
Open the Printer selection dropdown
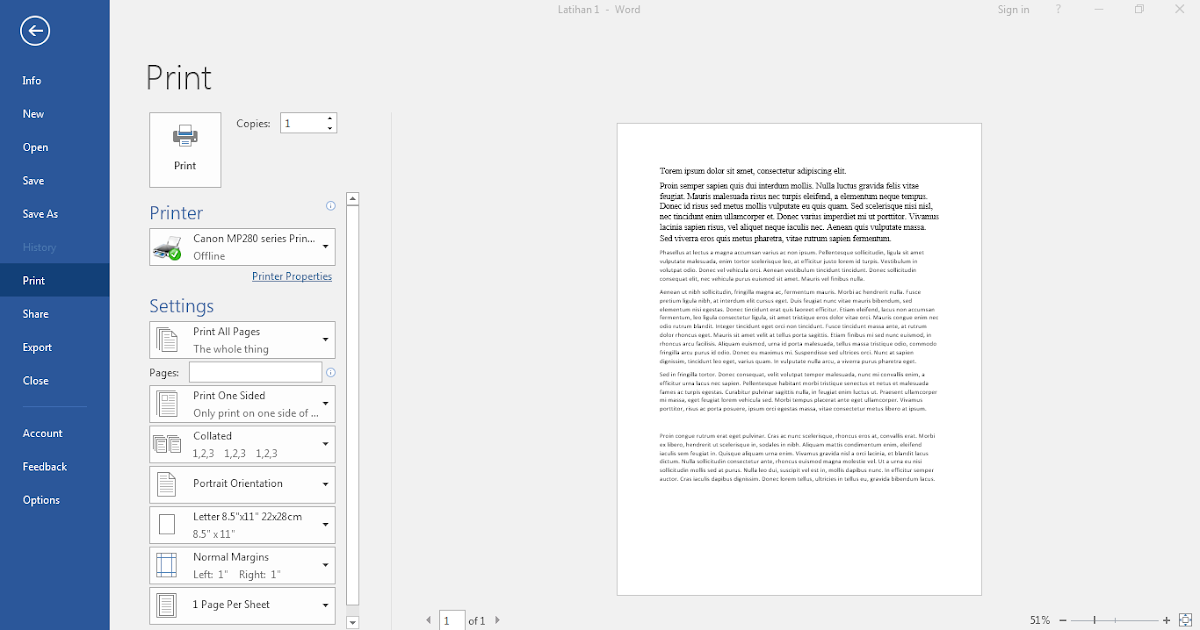[x=325, y=246]
